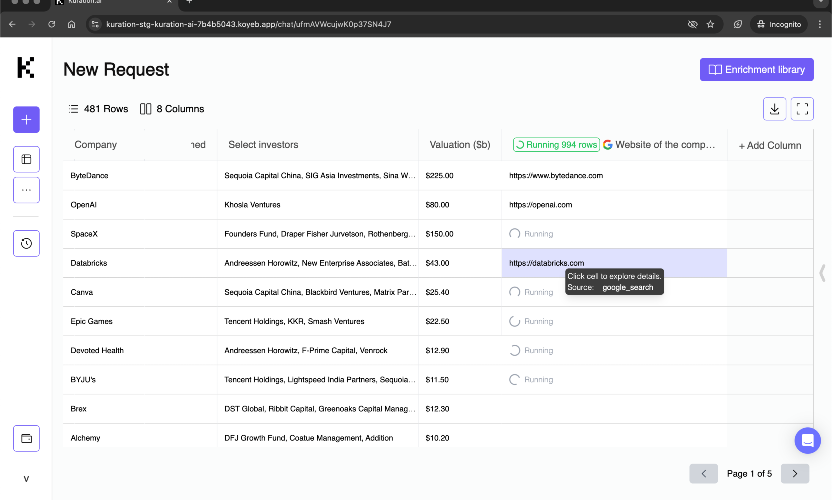Open the https://databricks.com cell

[x=614, y=263]
